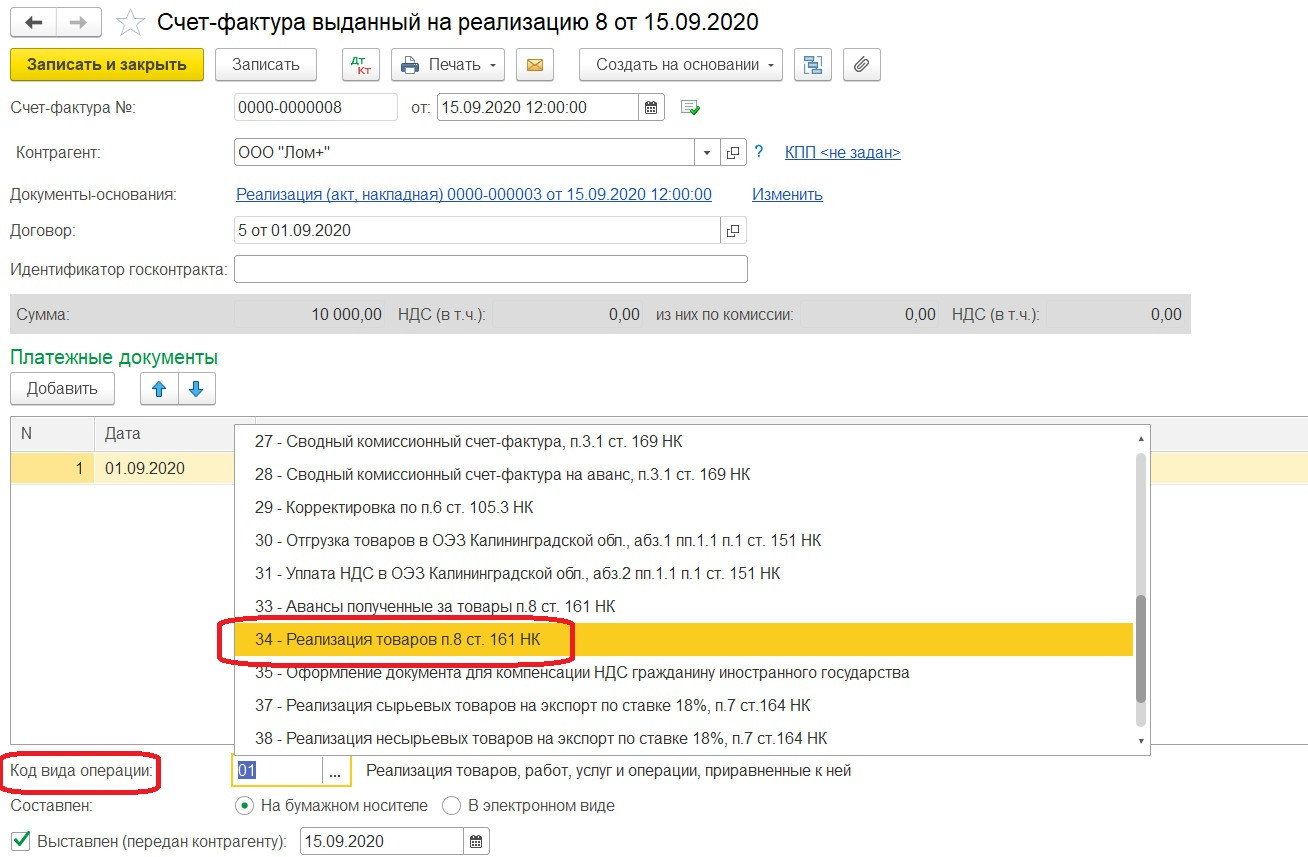This screenshot has height=857, width=1308.
Task: Choose 31 - Уплата НДС в ОЭЗ
Action: 684,573
